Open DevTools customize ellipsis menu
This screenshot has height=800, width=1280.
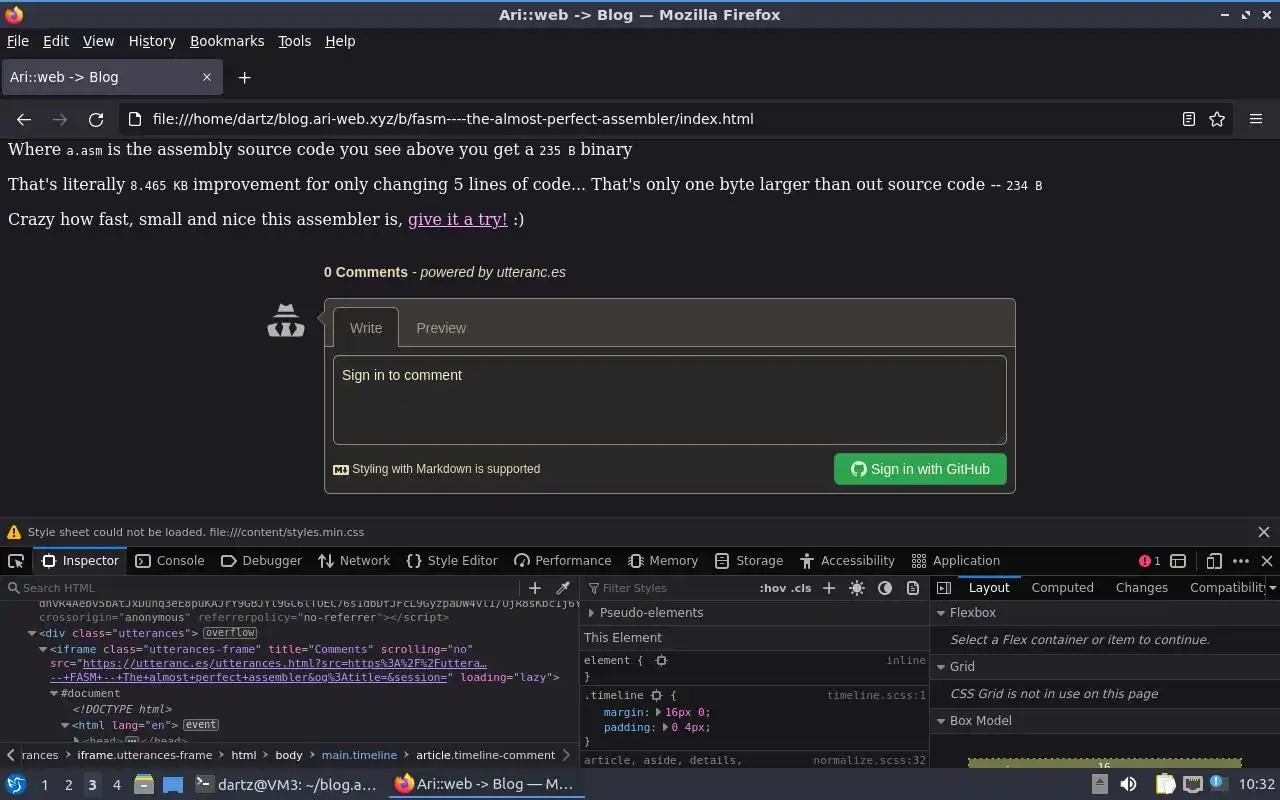click(1241, 561)
